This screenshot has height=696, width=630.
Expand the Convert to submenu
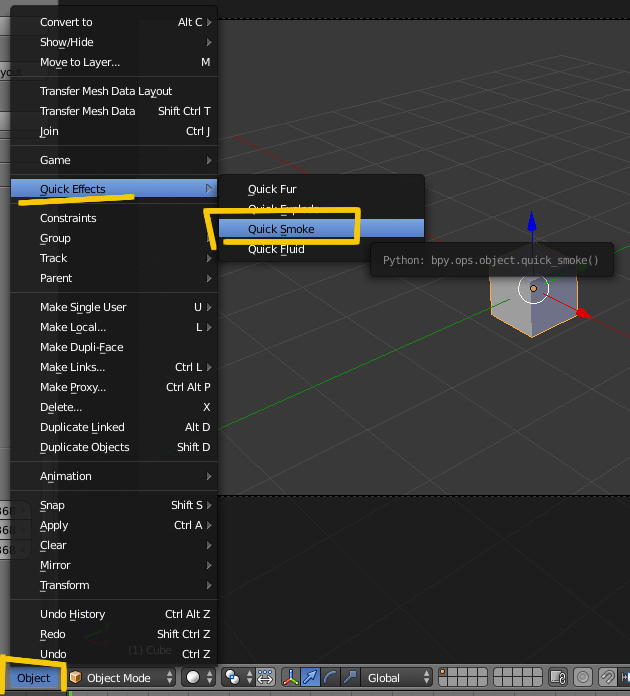[x=114, y=22]
